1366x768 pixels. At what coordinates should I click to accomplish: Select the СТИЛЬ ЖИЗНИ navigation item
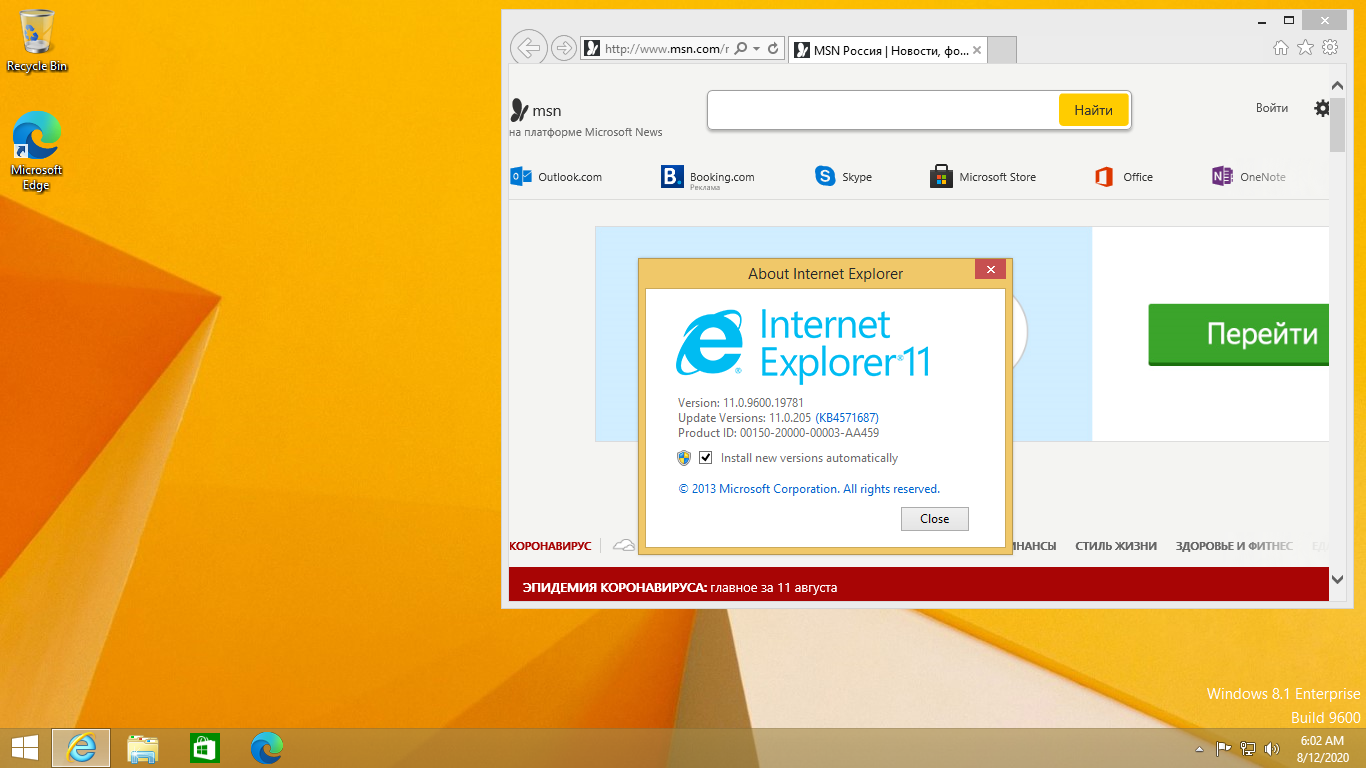pos(1116,546)
